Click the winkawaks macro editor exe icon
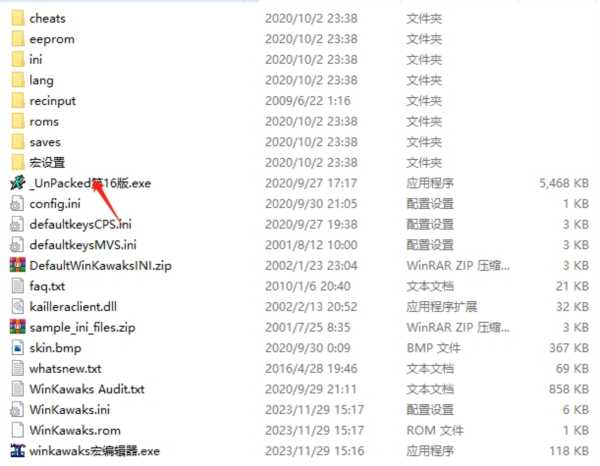 (x=18, y=451)
